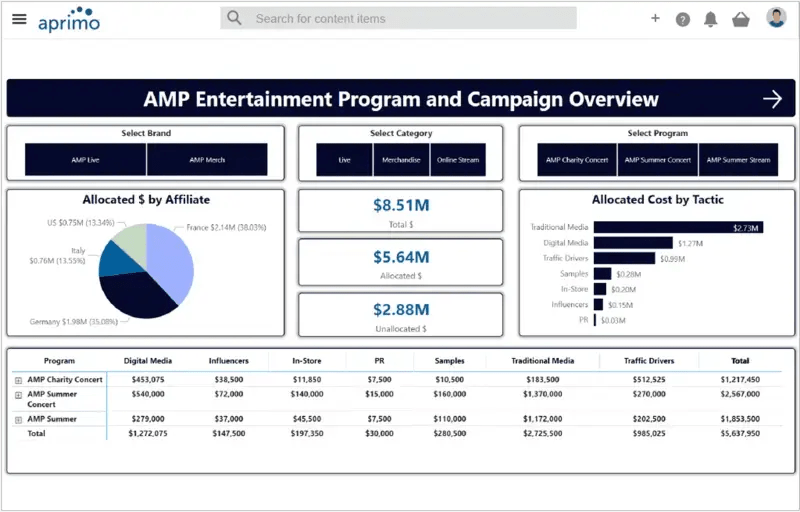Click the $5,637,950 grand total cell

pyautogui.click(x=740, y=433)
